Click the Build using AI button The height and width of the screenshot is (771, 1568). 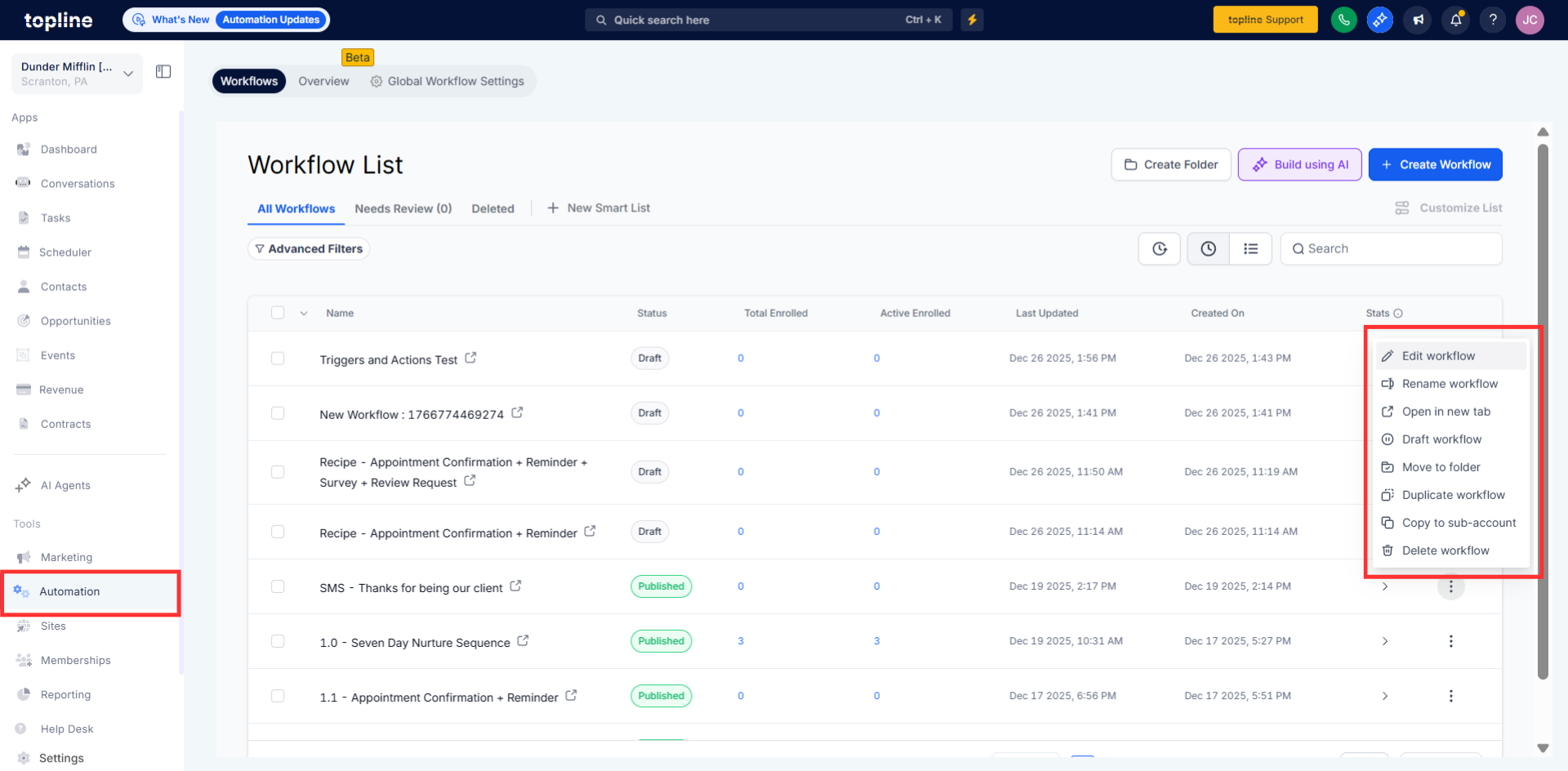pos(1299,165)
